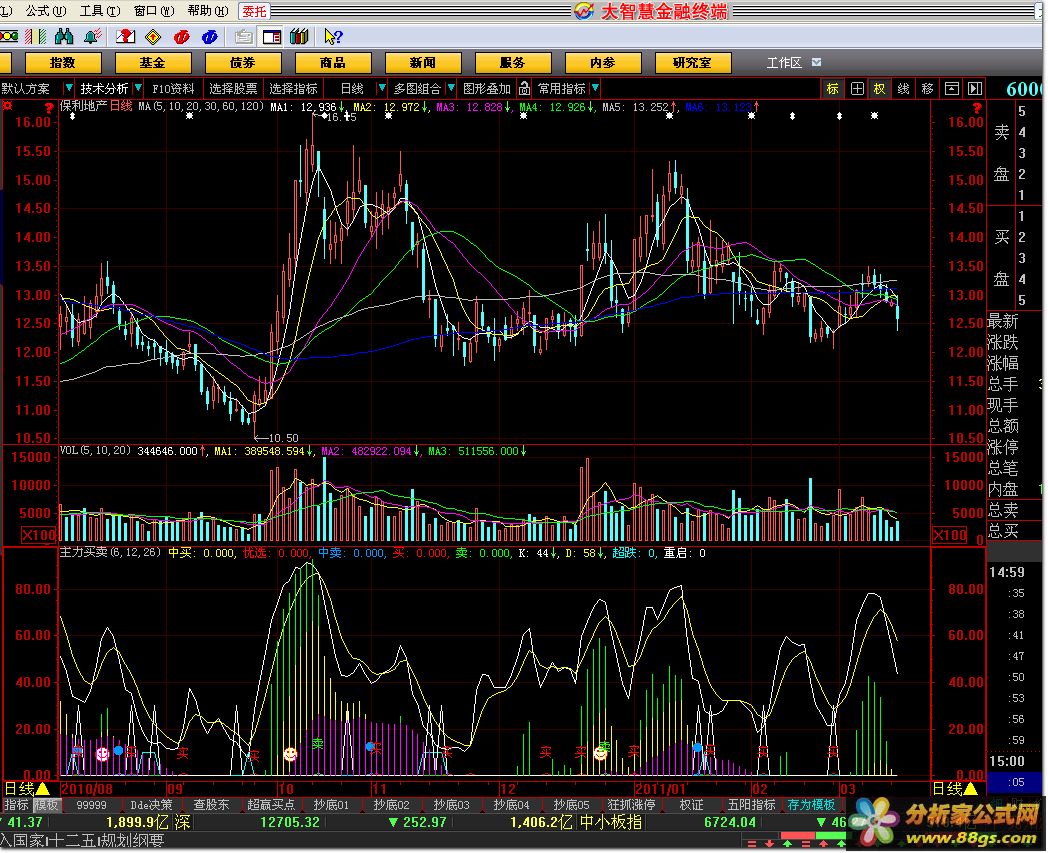Select the 狂抓涨停 indicator tab

tap(631, 805)
